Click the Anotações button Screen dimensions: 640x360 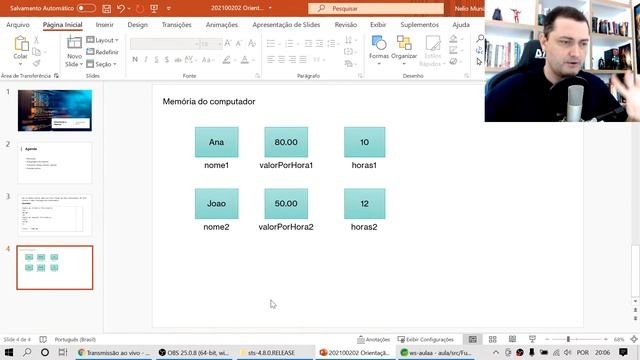[373, 340]
